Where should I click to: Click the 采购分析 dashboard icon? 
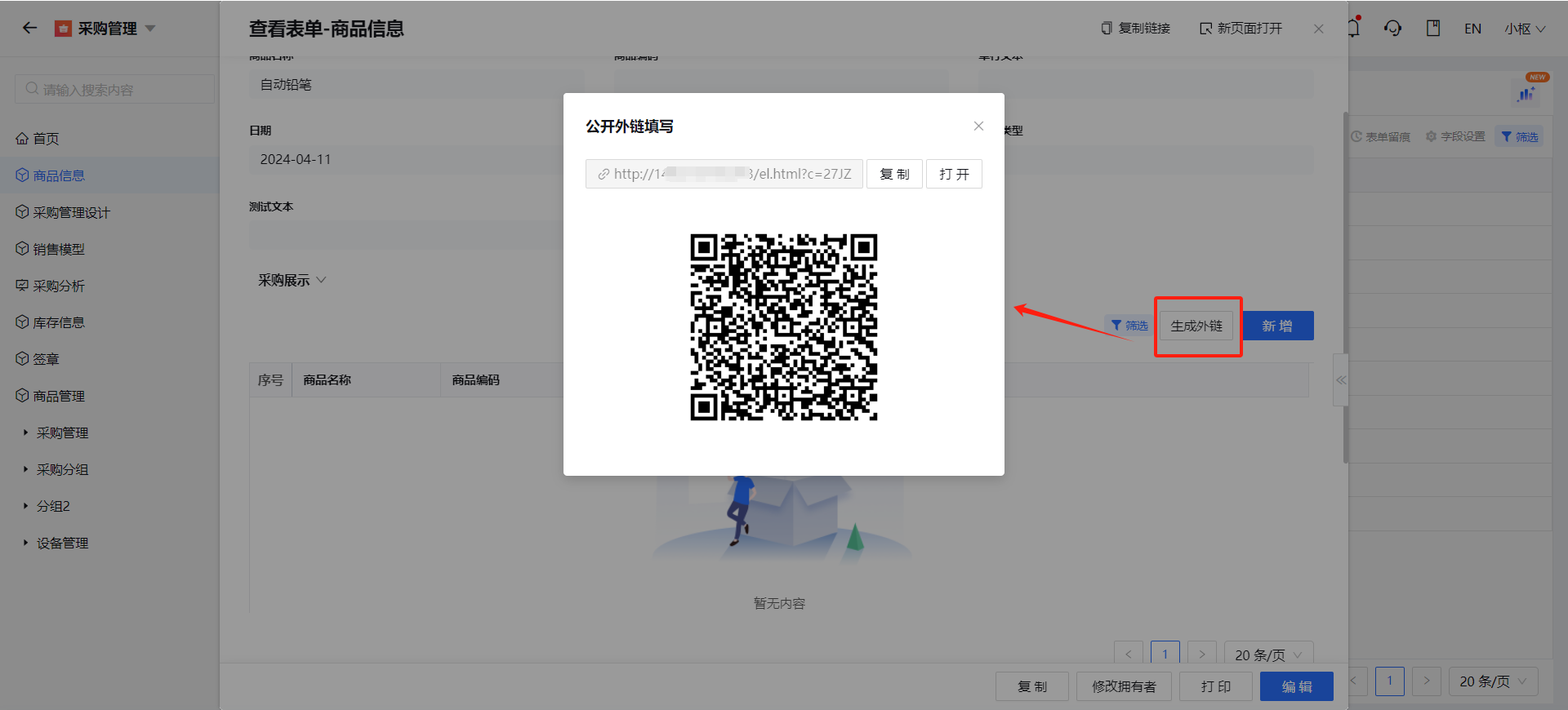click(22, 286)
